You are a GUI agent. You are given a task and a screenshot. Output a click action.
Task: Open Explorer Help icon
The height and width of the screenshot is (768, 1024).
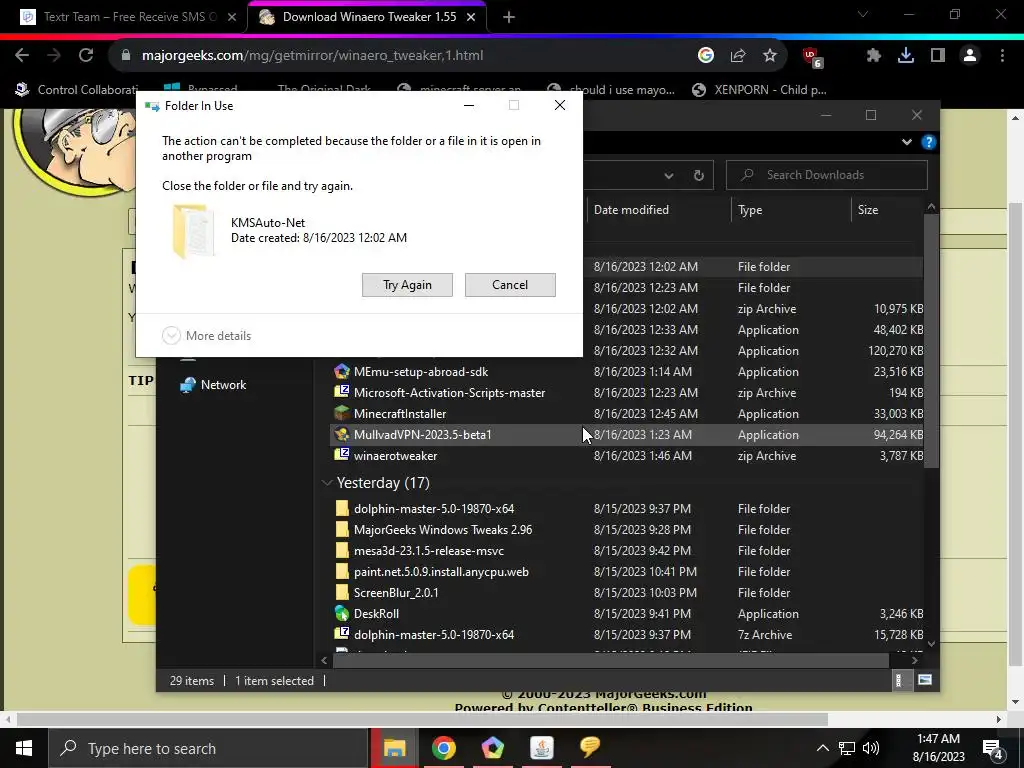pyautogui.click(x=929, y=142)
